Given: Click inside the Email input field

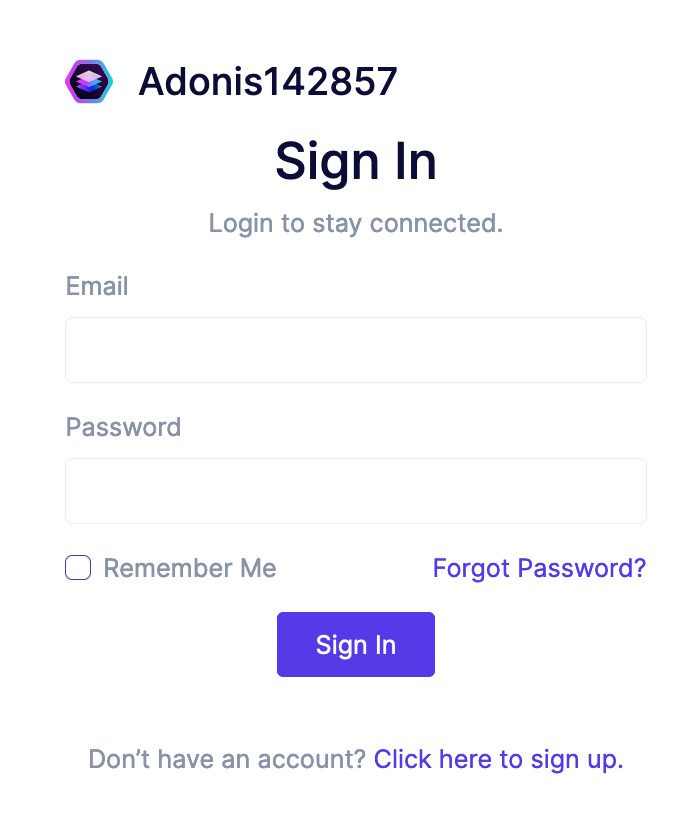Looking at the screenshot, I should (x=355, y=350).
